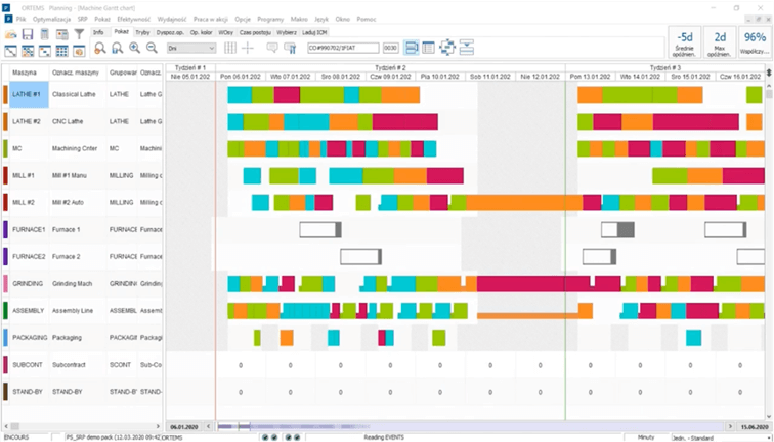Open the Dni time unit dropdown
Image resolution: width=774 pixels, height=442 pixels.
pyautogui.click(x=192, y=48)
